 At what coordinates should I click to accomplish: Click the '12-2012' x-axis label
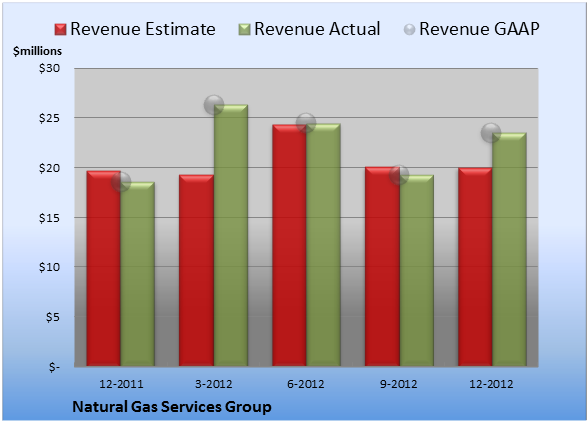pos(491,384)
